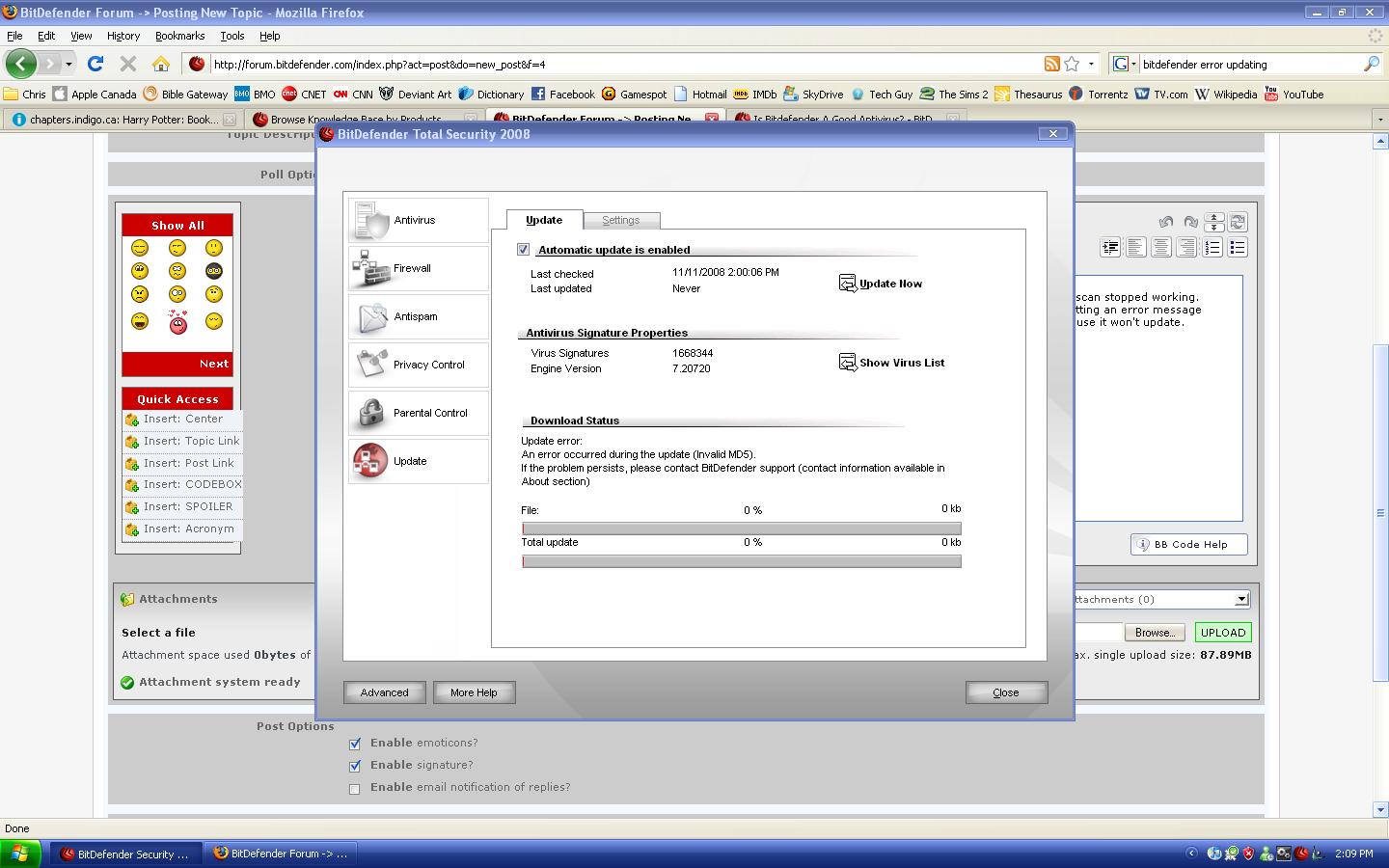Switch to the Settings tab in BitDefender
Image resolution: width=1389 pixels, height=868 pixels.
pyautogui.click(x=621, y=220)
